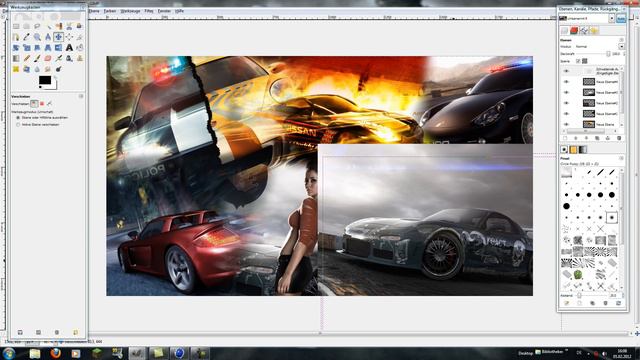Select the Scissors Select tool
This screenshot has height=360, width=640.
(69, 26)
